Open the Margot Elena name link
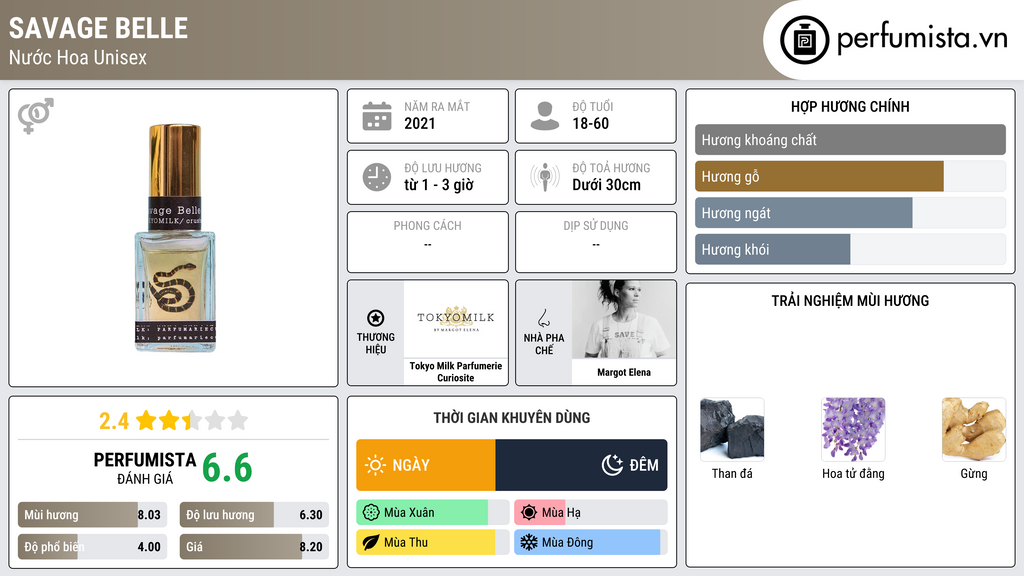This screenshot has width=1024, height=576. [x=624, y=372]
